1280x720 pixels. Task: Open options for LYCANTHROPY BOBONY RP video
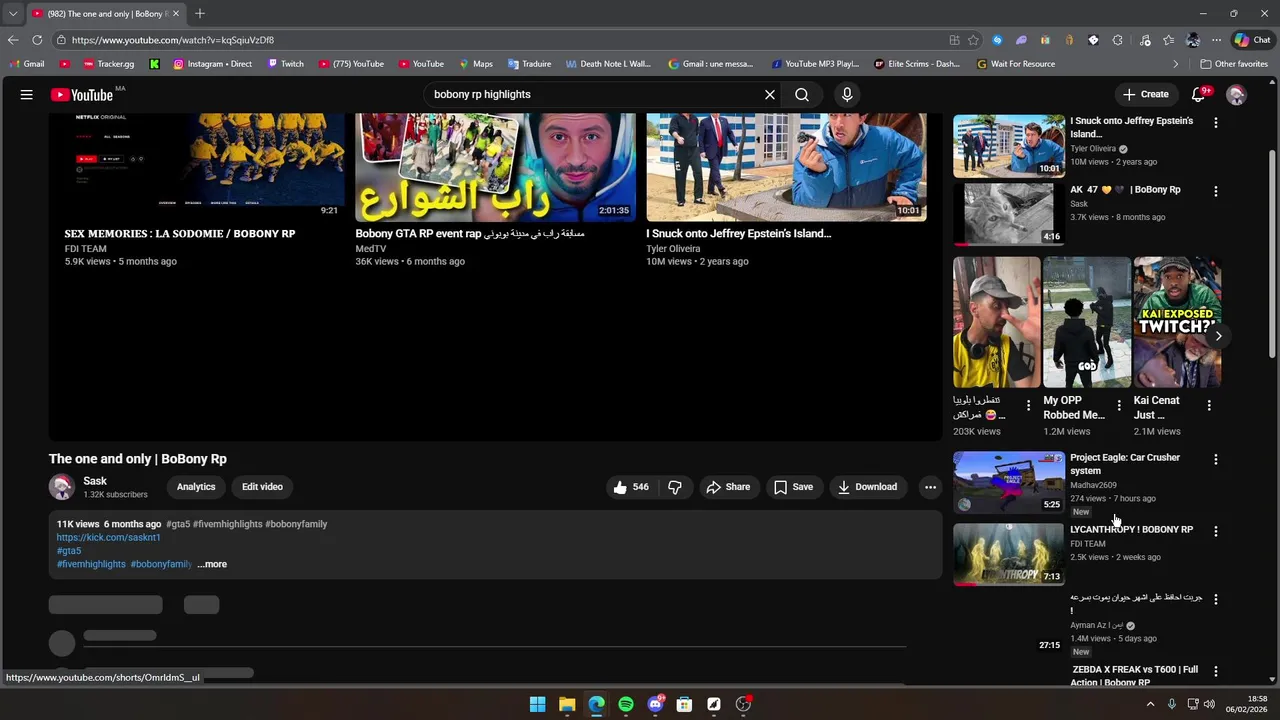[x=1216, y=531]
